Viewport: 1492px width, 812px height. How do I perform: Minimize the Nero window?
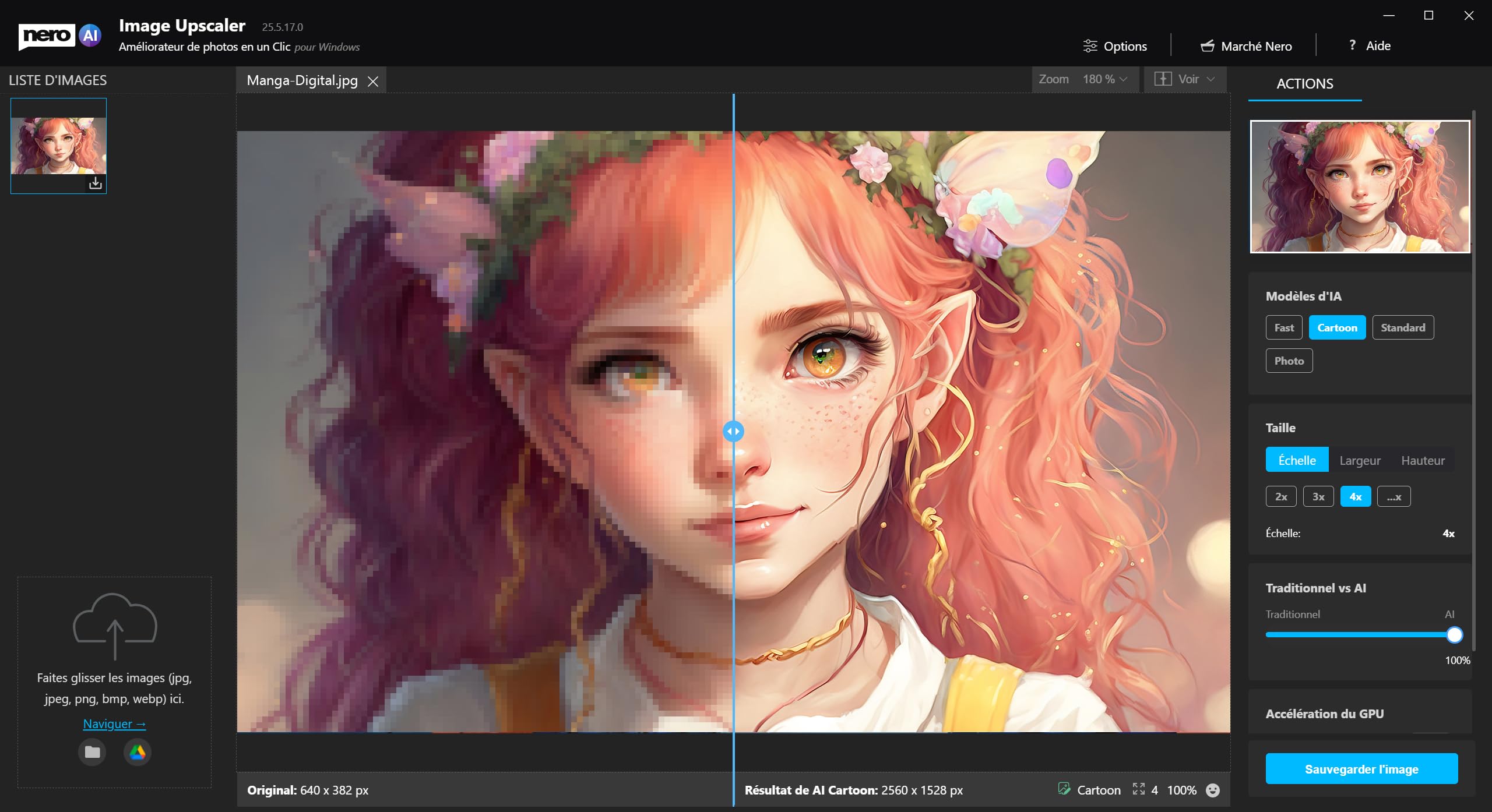(1389, 16)
